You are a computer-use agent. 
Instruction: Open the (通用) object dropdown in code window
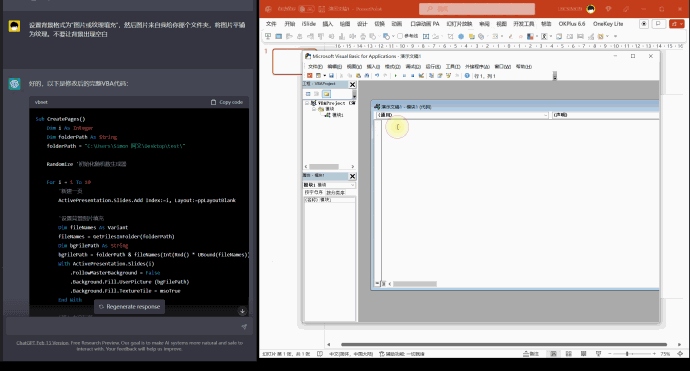462,115
